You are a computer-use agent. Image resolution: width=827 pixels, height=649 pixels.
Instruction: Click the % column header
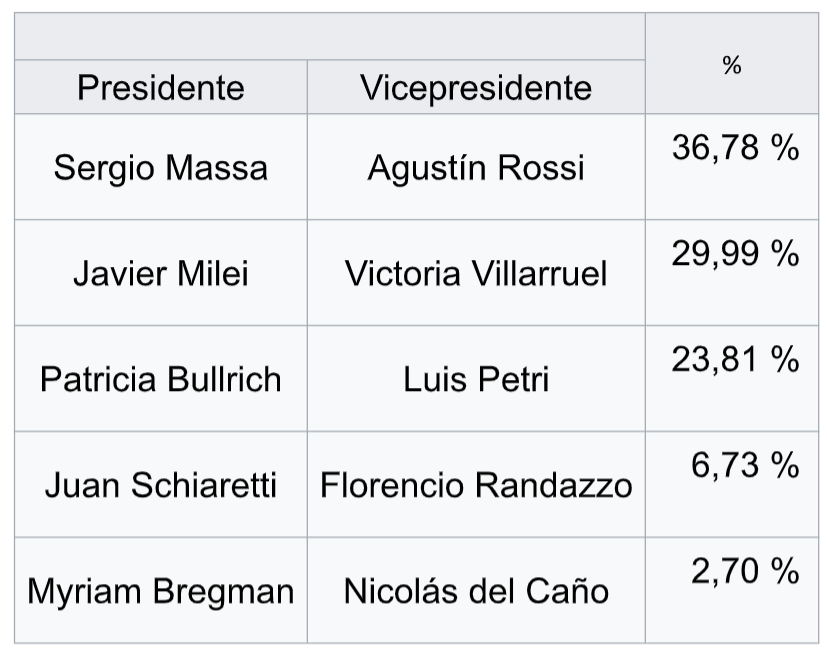732,66
